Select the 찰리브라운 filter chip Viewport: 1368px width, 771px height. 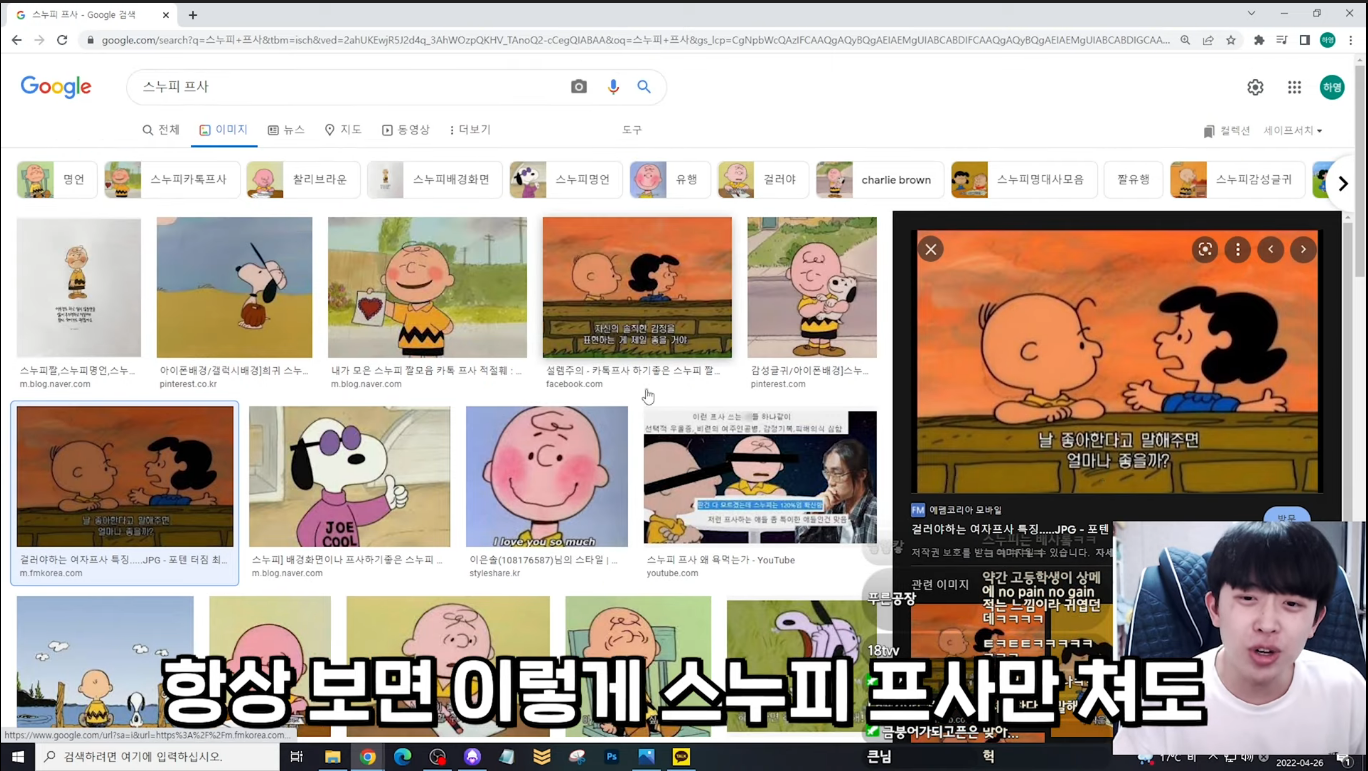click(x=303, y=180)
